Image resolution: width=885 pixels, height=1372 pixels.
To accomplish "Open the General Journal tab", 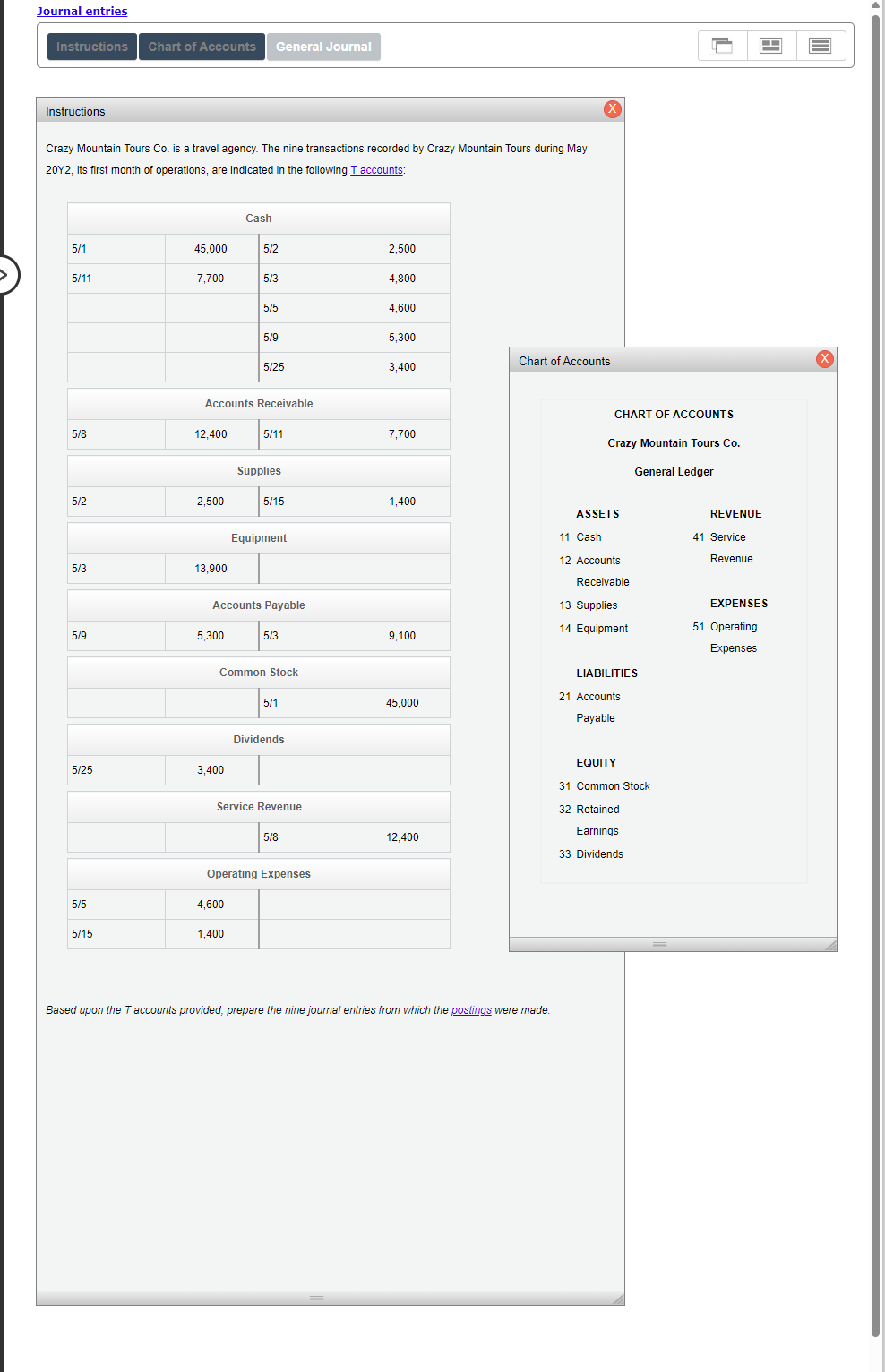I will click(323, 46).
